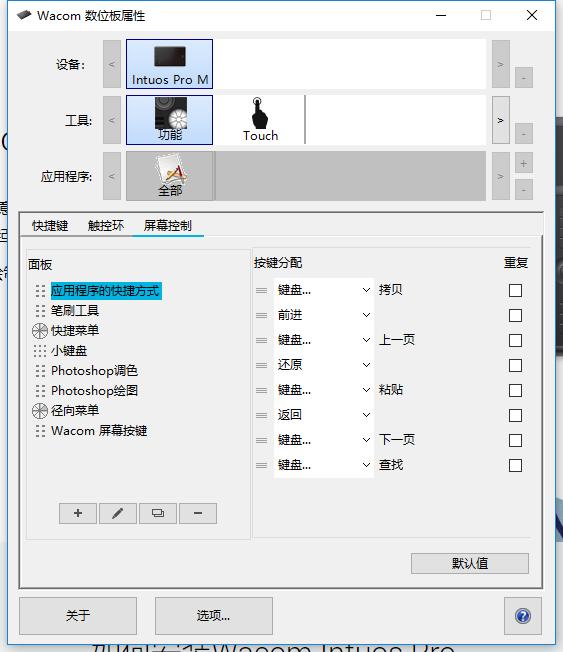Click the right arrow of the tool row
563x652 pixels.
501,120
